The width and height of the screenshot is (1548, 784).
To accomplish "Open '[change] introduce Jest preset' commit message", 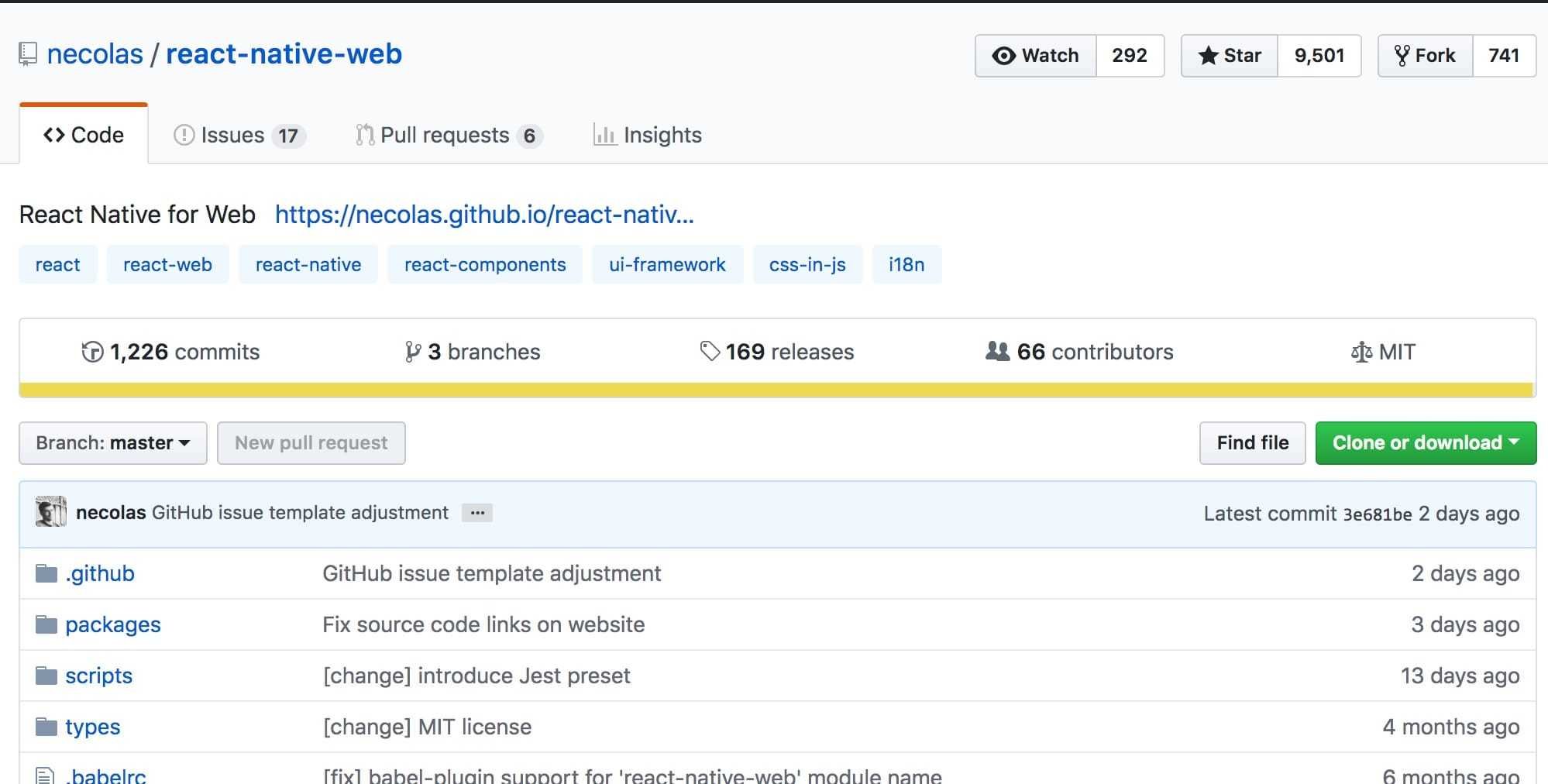I will pyautogui.click(x=476, y=676).
